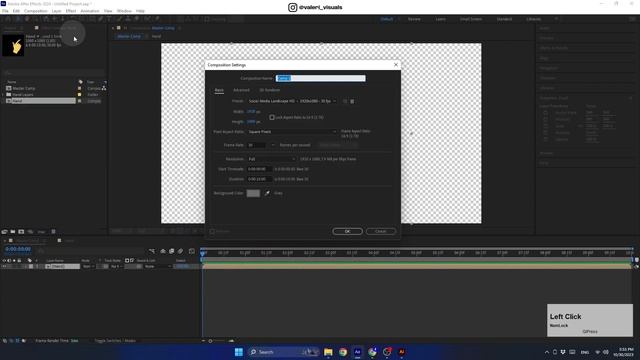The width and height of the screenshot is (640, 360).
Task: Toggle Lock Aspect Ratio checkbox
Action: pyautogui.click(x=272, y=118)
